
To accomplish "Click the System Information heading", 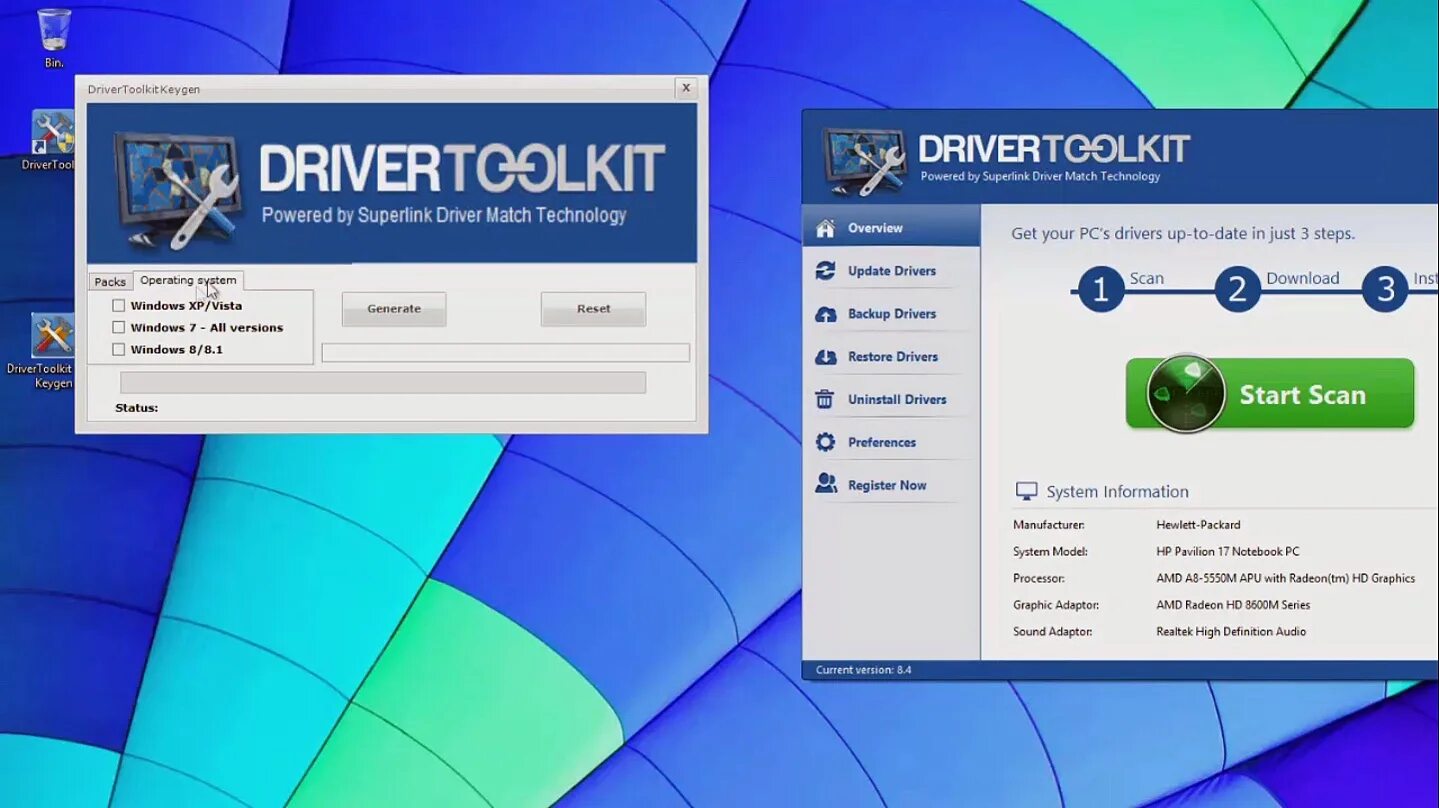I will [x=1117, y=492].
